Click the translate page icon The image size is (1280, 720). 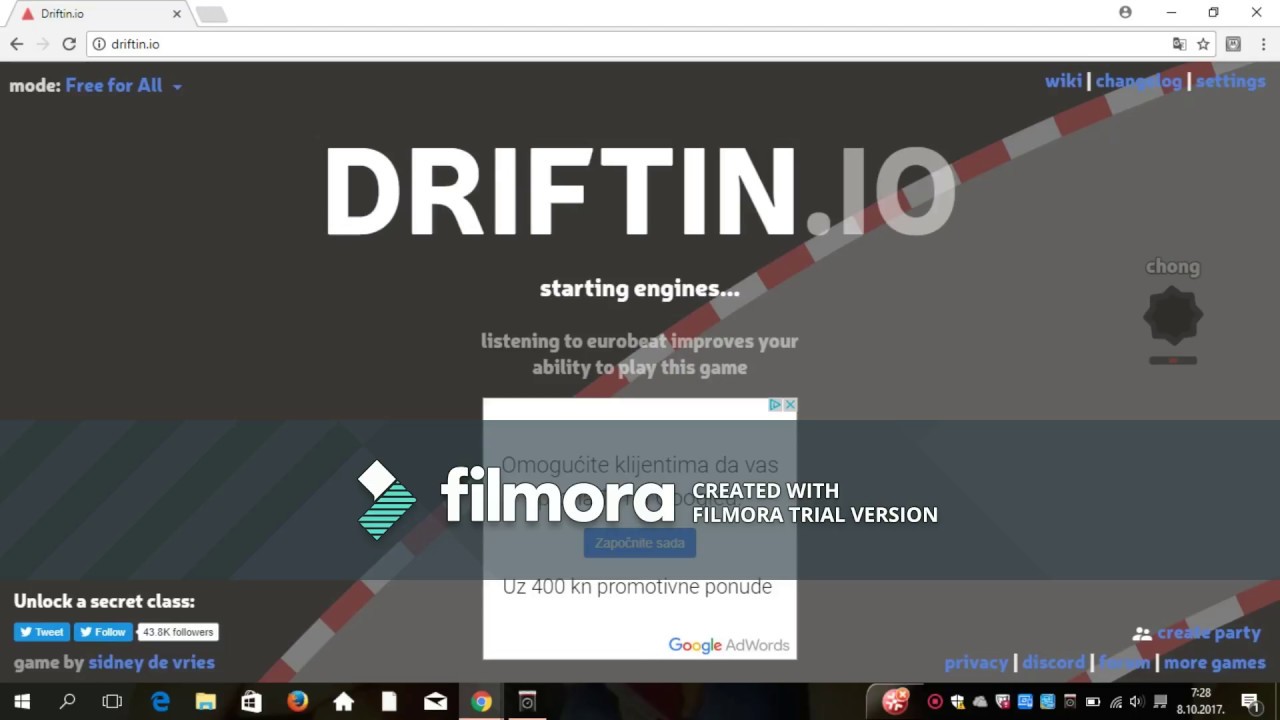[x=1180, y=44]
